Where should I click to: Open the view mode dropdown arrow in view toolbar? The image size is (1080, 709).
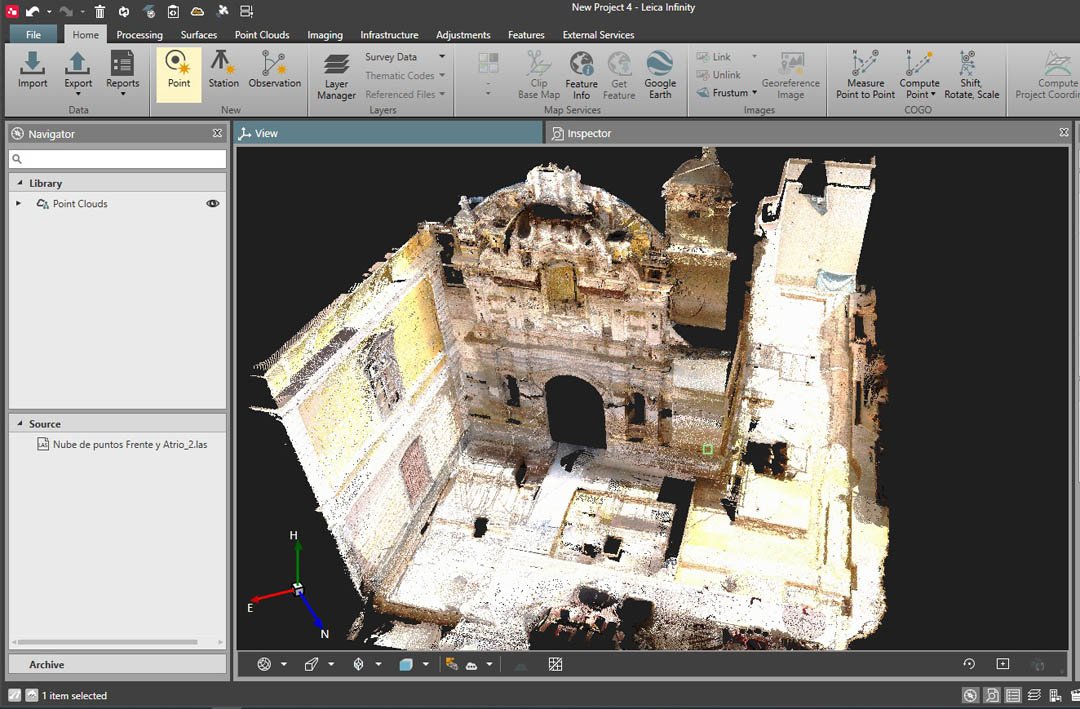click(x=284, y=664)
